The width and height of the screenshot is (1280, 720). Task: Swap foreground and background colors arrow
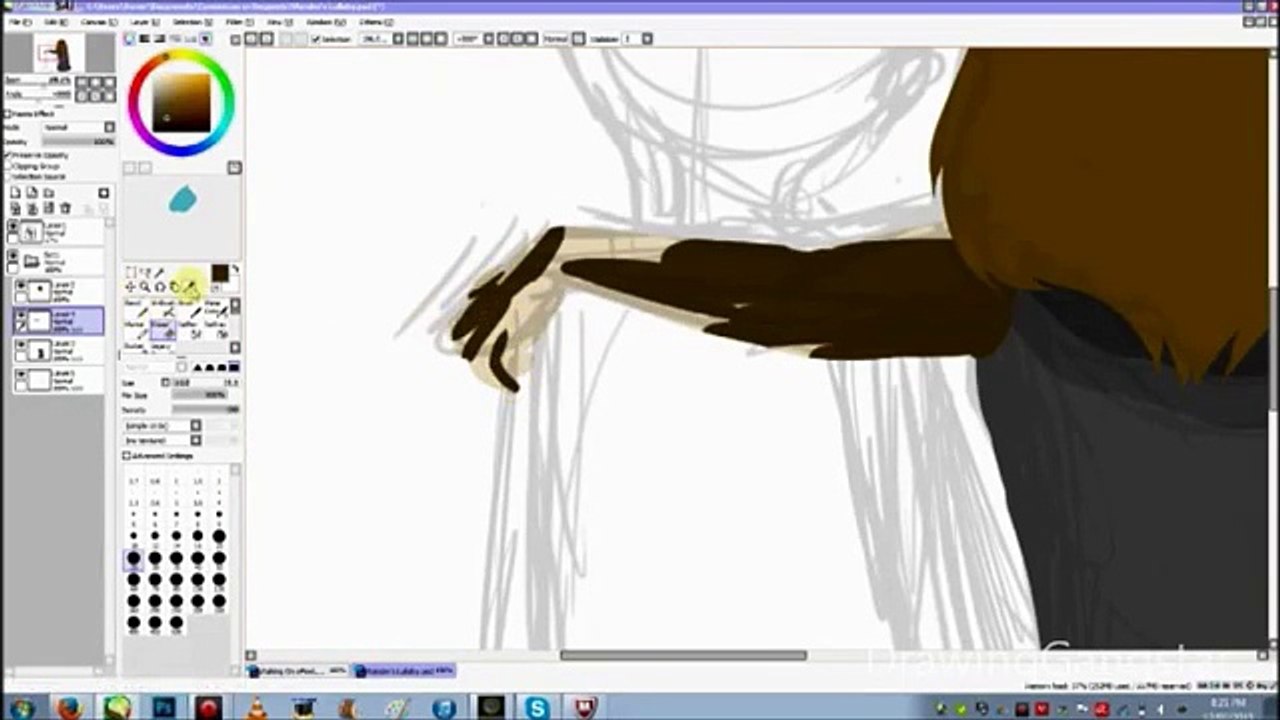[235, 270]
